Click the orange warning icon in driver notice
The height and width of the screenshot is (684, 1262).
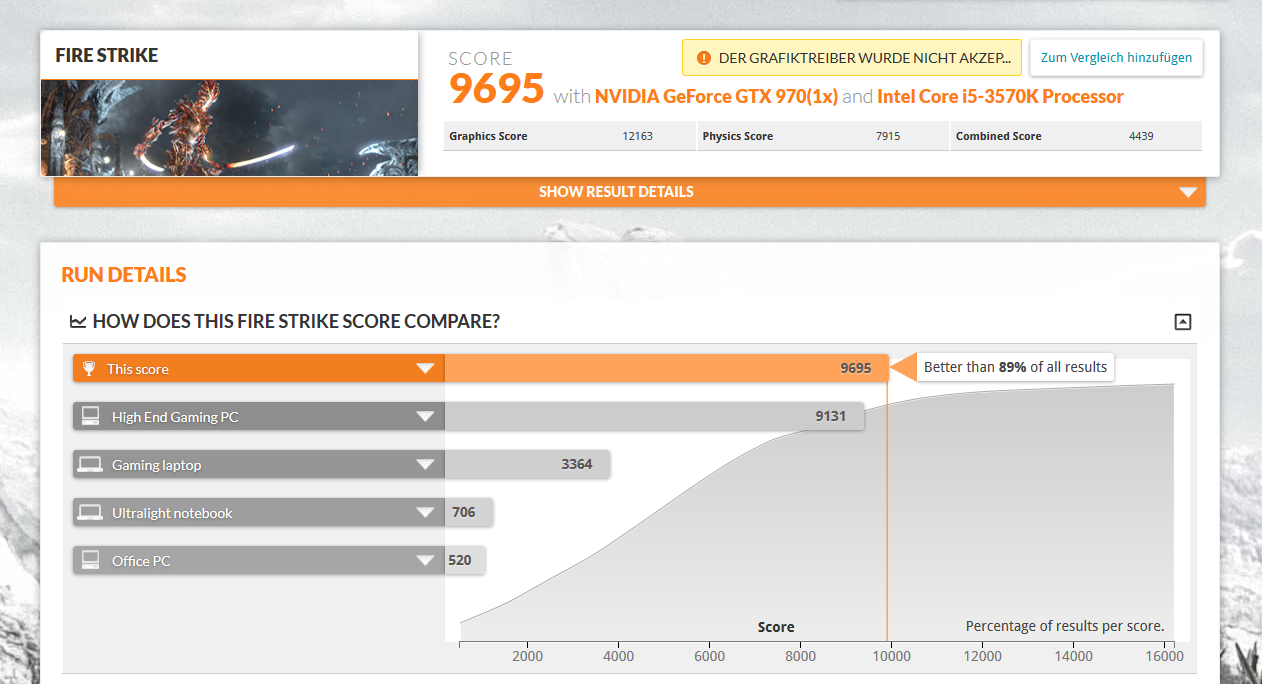click(x=703, y=58)
